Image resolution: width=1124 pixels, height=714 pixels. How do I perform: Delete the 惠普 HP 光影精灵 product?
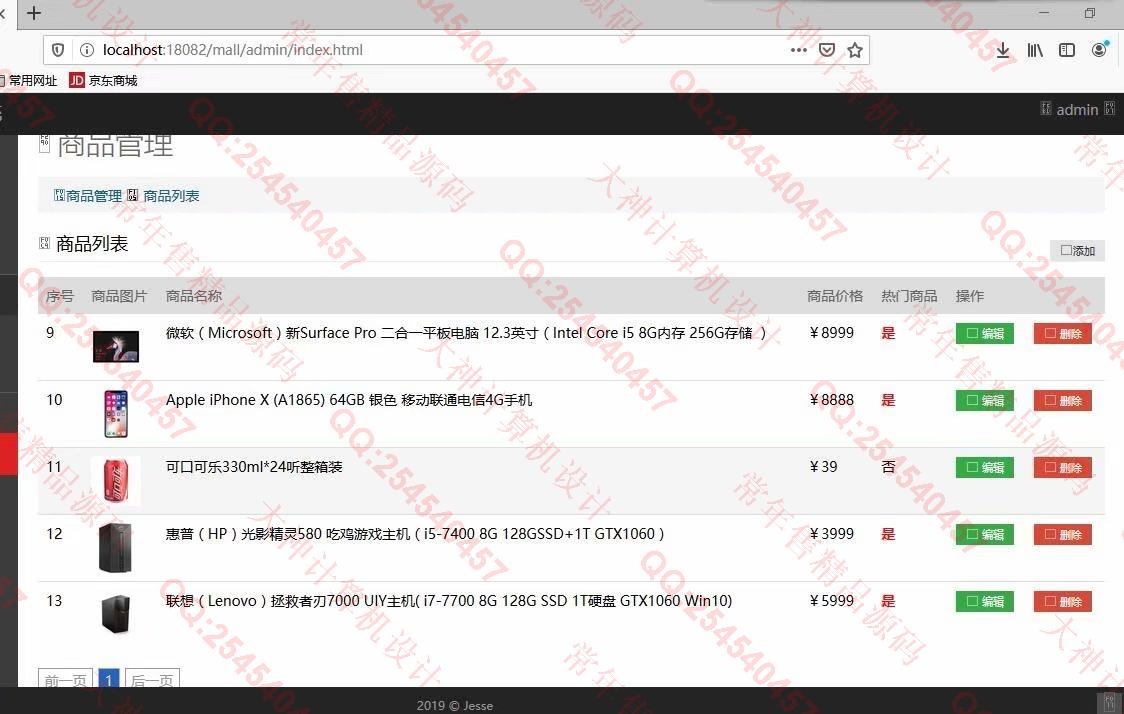pos(1062,534)
